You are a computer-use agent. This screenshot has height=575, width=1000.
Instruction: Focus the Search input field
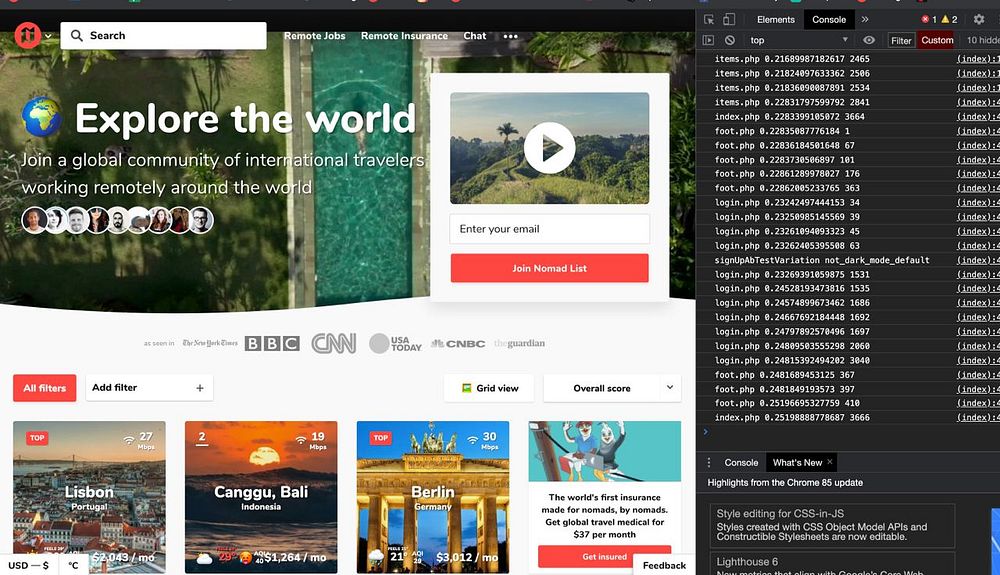click(x=163, y=36)
